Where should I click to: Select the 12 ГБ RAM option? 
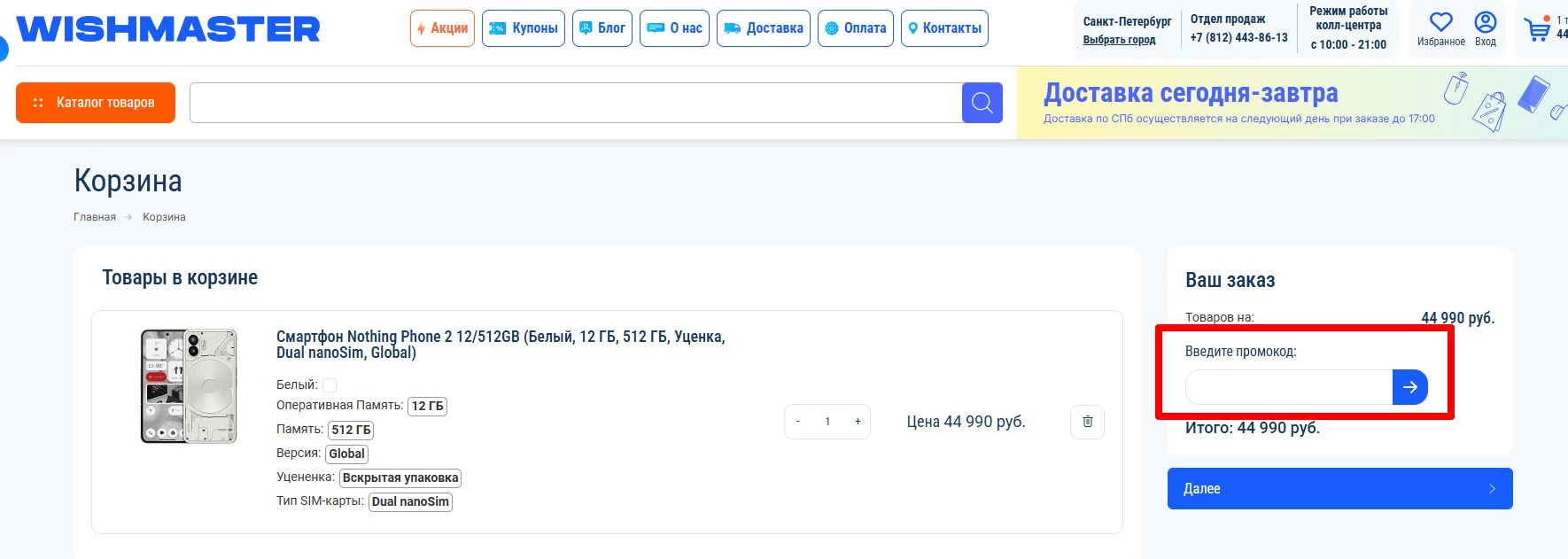point(427,406)
